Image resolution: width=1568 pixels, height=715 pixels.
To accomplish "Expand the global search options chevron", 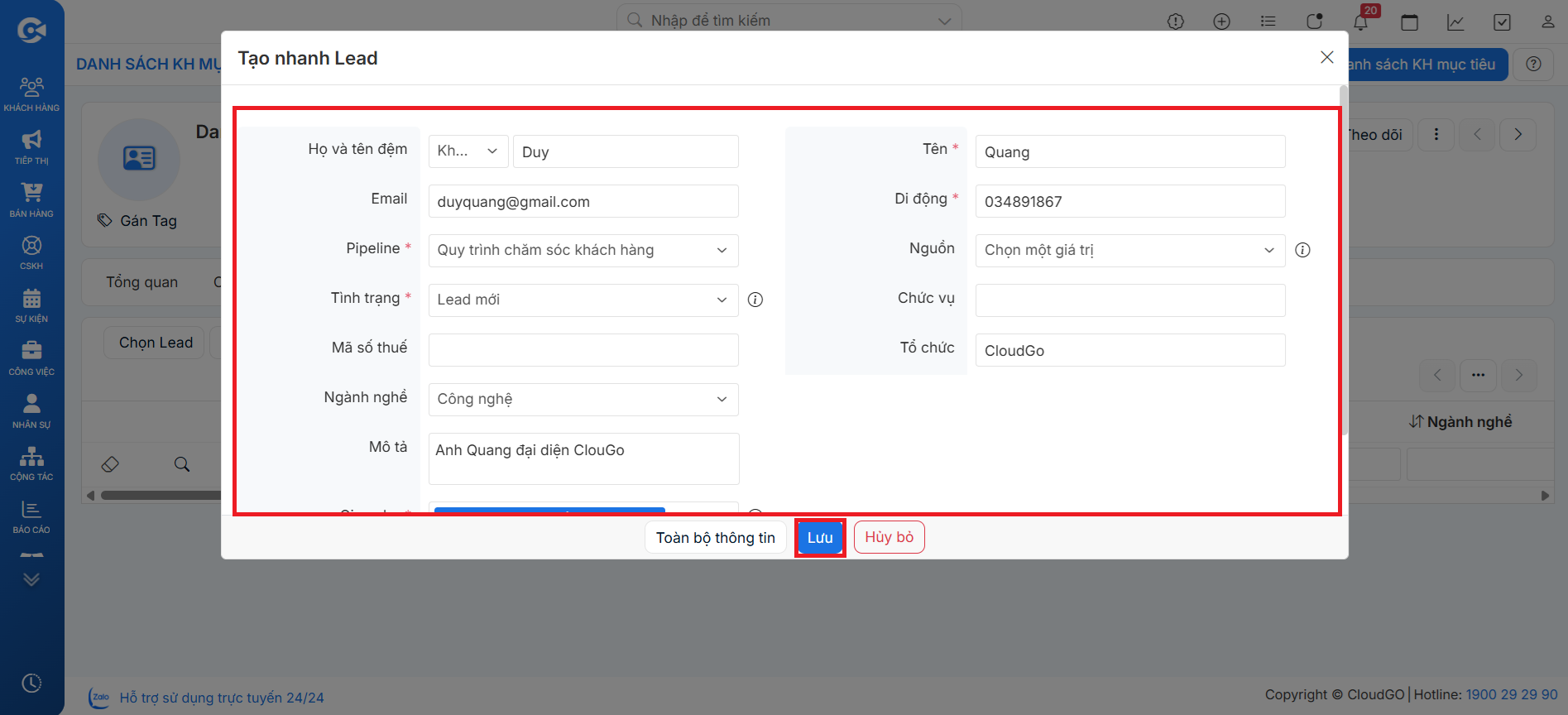I will pyautogui.click(x=944, y=21).
